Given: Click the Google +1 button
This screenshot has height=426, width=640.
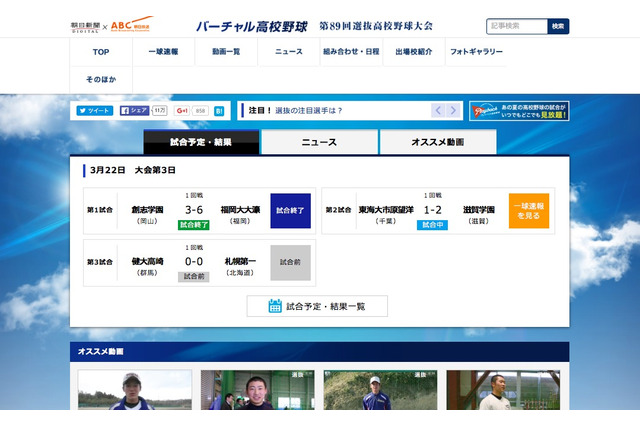Looking at the screenshot, I should coord(182,111).
